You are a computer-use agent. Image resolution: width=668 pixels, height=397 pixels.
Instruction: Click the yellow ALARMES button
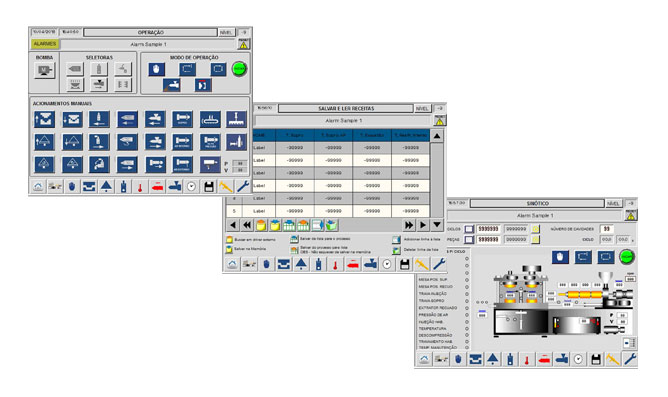(x=44, y=44)
